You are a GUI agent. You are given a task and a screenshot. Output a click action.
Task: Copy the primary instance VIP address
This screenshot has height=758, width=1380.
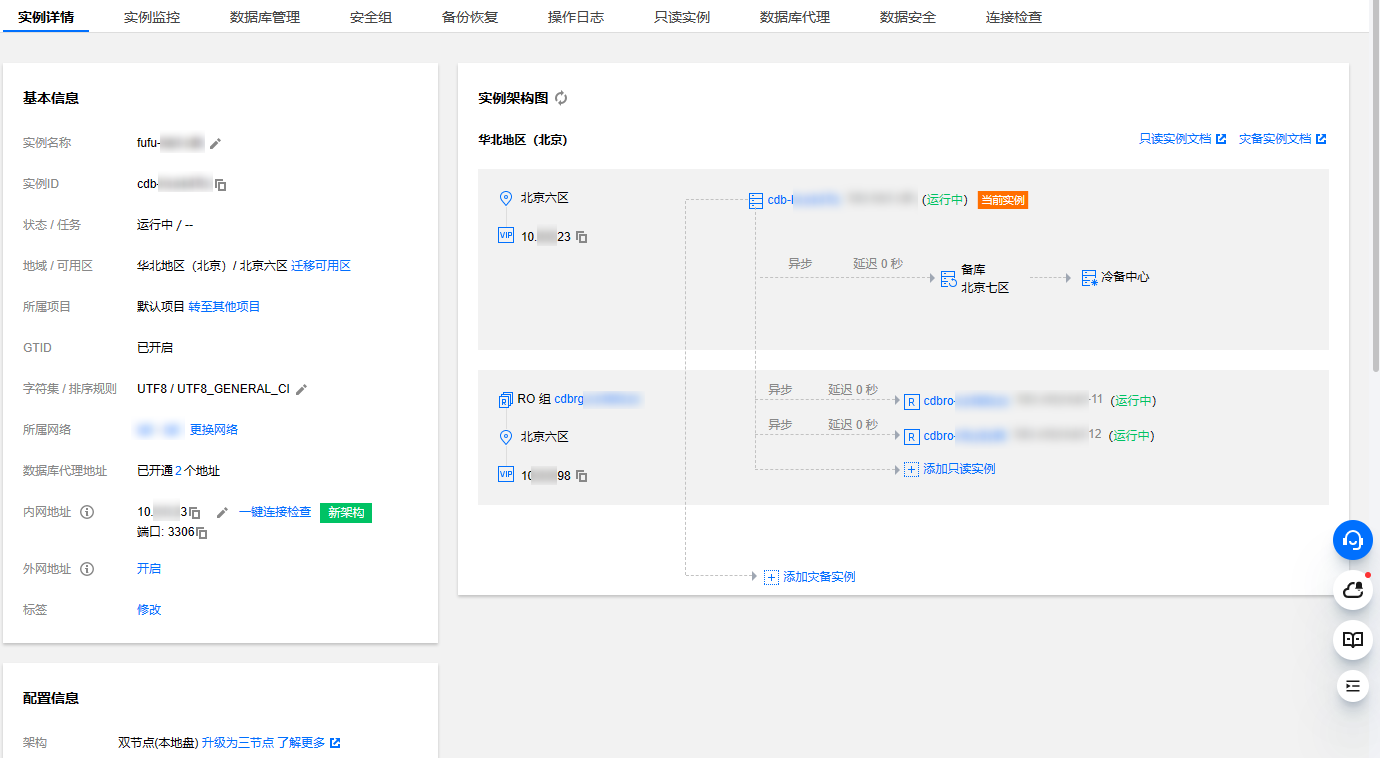coord(581,237)
